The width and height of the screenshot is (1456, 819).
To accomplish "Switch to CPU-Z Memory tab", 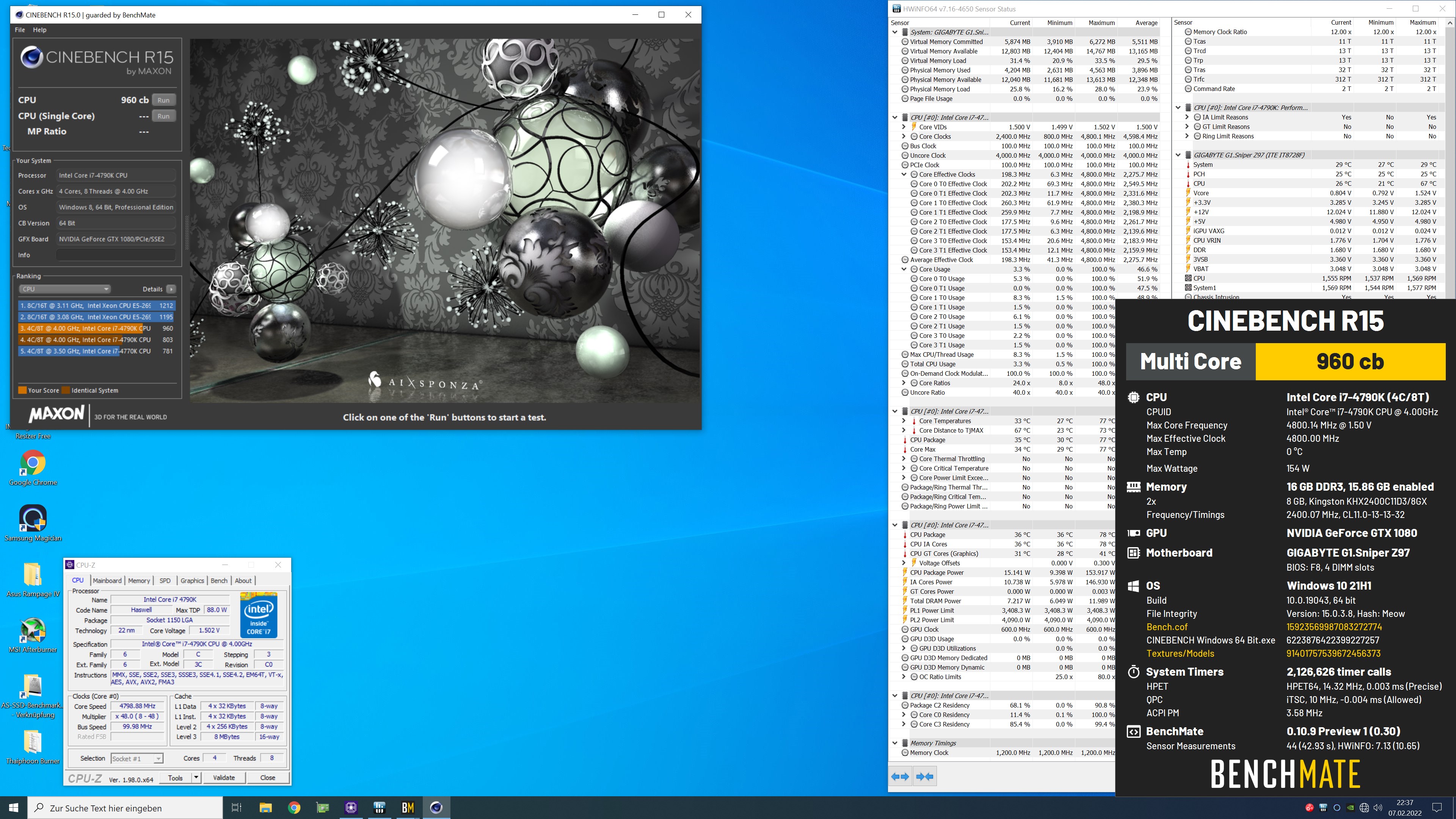I will [x=139, y=581].
